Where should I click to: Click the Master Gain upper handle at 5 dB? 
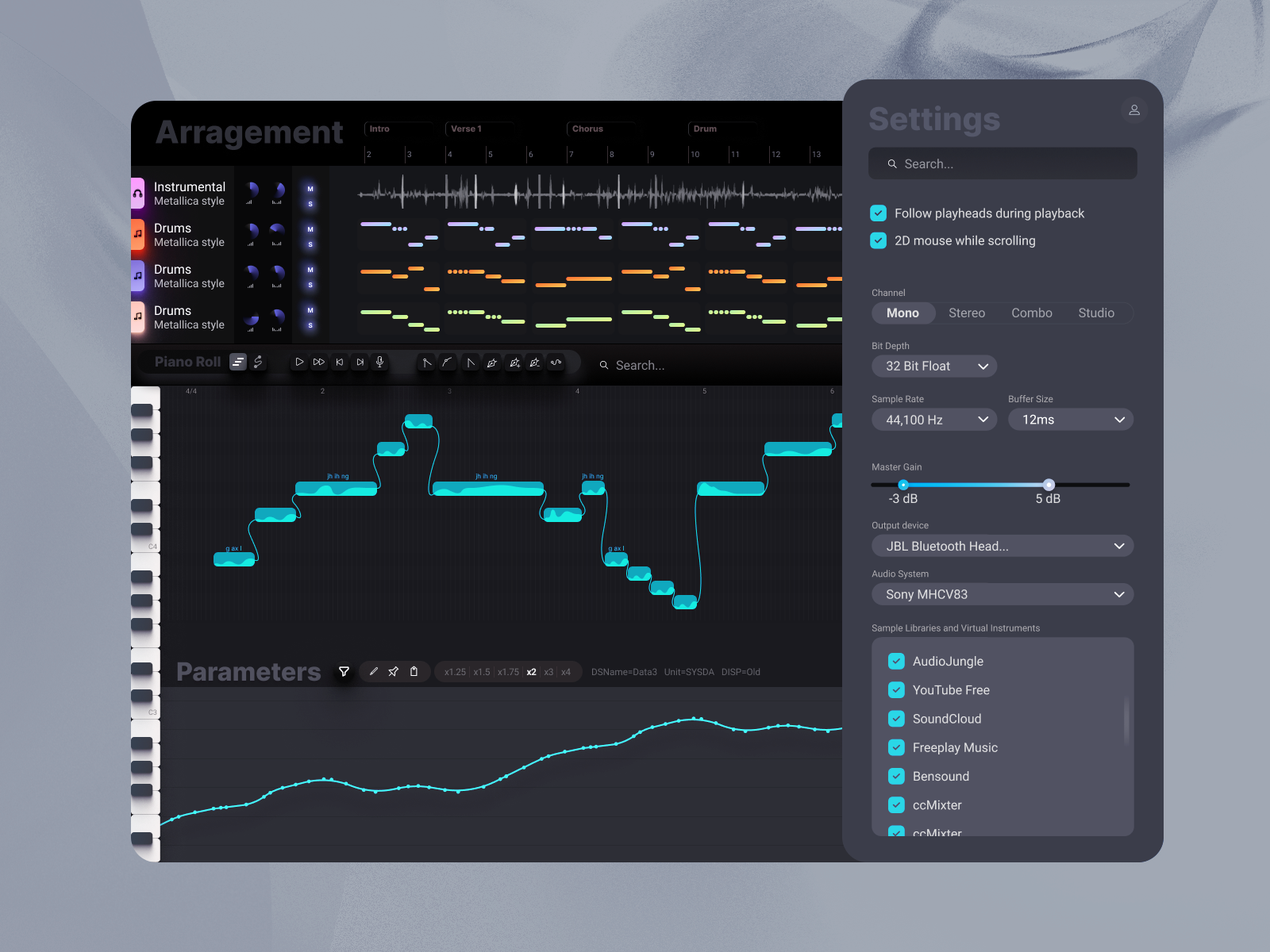[x=1049, y=485]
